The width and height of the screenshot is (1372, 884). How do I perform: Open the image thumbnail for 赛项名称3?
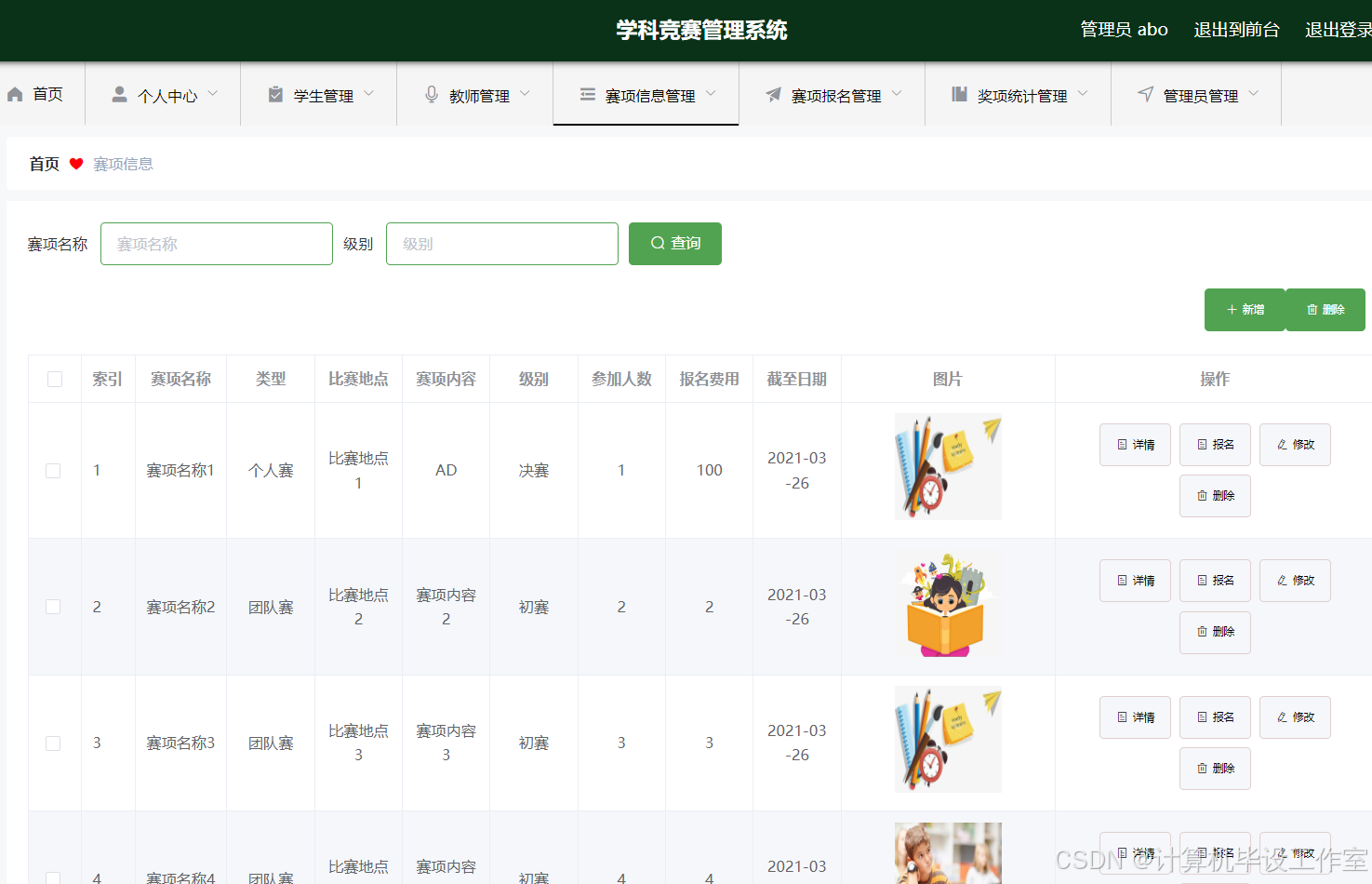(948, 739)
